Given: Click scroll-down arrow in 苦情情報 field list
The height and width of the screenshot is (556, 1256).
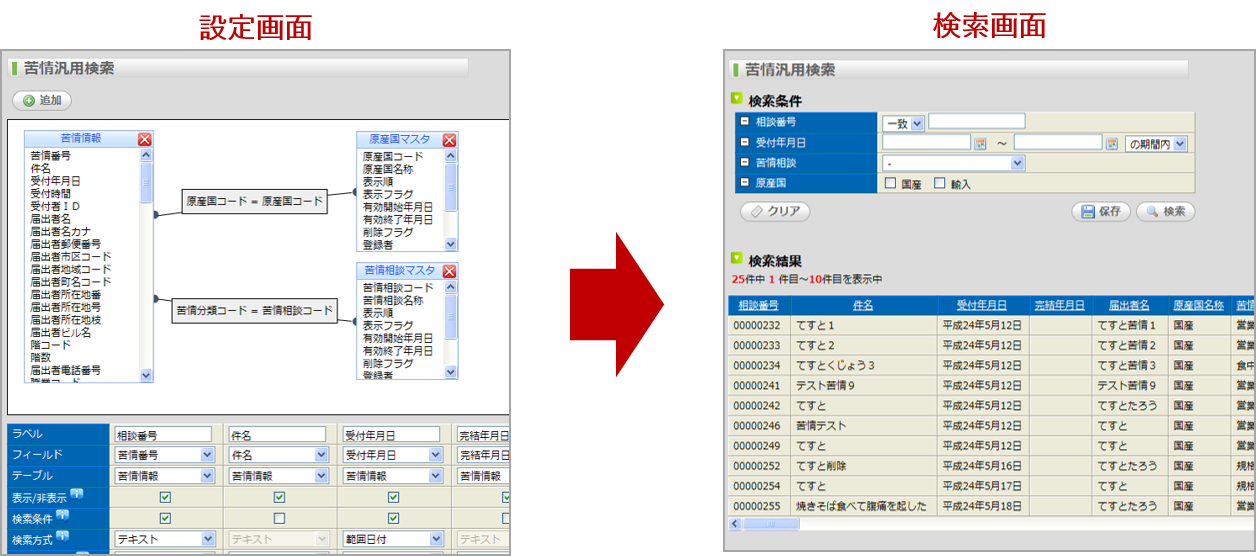Looking at the screenshot, I should (146, 375).
